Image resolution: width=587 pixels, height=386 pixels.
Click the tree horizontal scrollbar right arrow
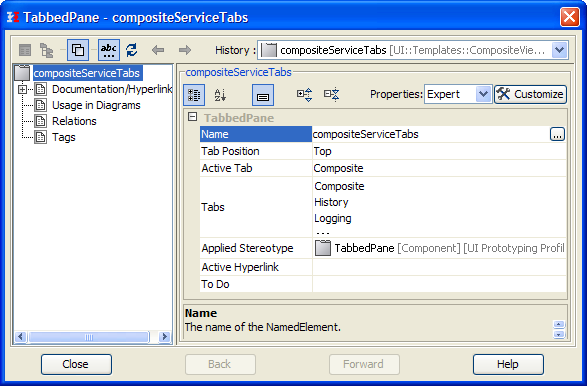(164, 337)
